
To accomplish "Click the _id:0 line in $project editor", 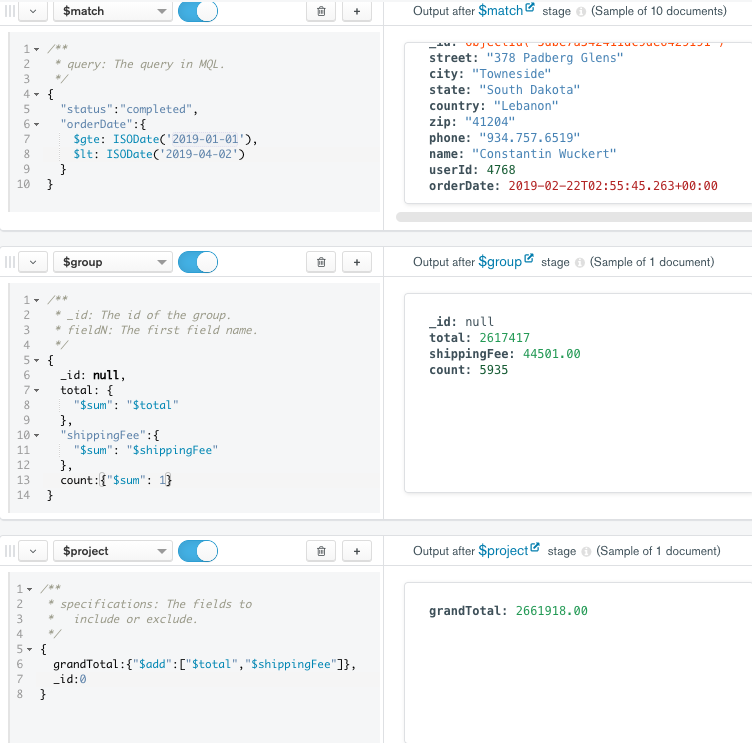I will click(70, 679).
